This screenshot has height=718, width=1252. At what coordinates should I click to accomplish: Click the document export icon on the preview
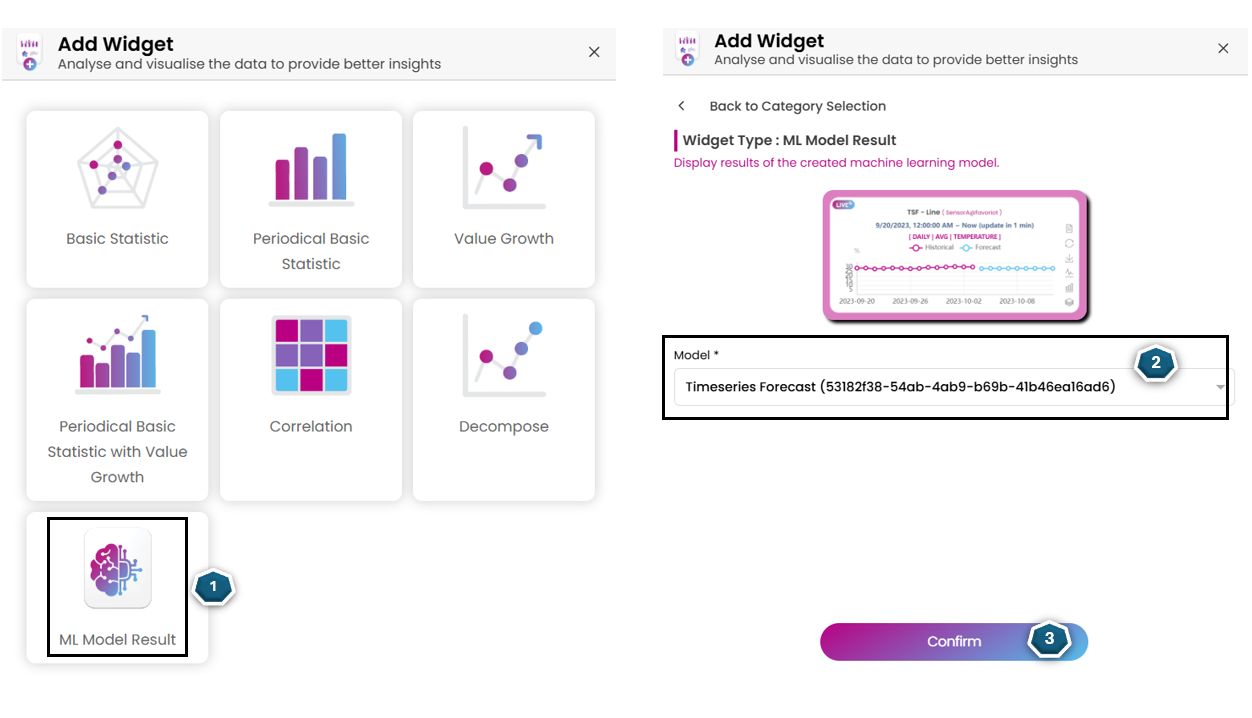1069,228
